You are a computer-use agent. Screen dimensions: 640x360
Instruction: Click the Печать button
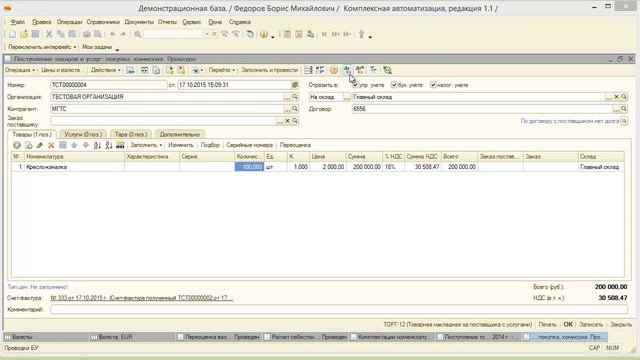click(x=547, y=324)
